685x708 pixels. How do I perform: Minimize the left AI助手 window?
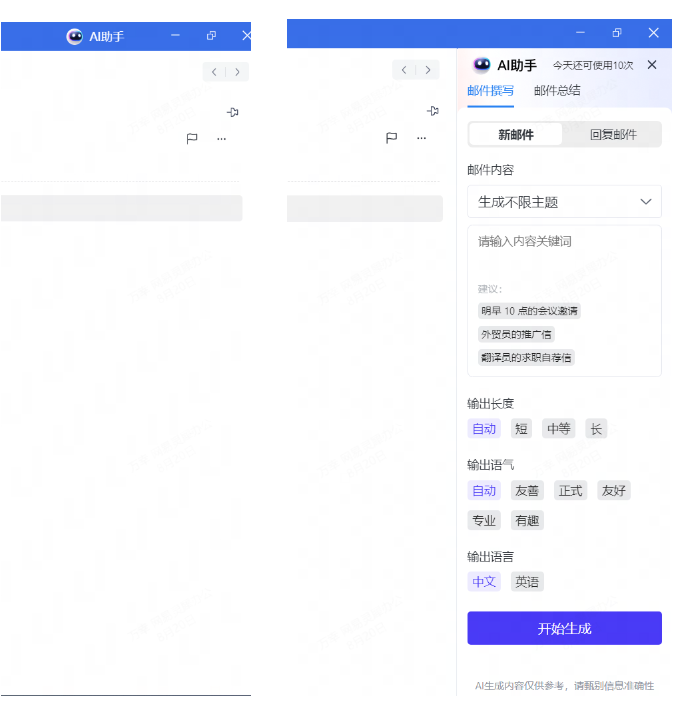click(175, 35)
